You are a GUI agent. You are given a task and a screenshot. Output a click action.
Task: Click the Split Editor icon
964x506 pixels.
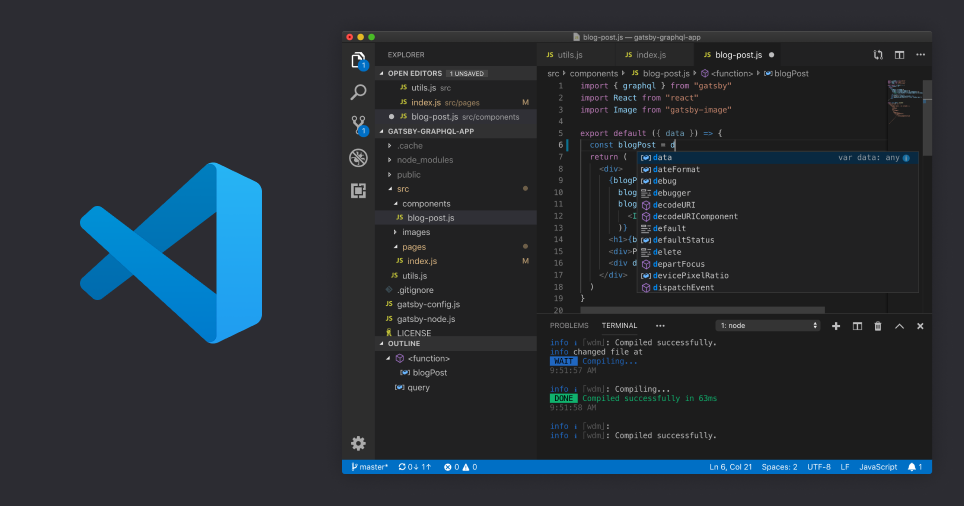(899, 55)
